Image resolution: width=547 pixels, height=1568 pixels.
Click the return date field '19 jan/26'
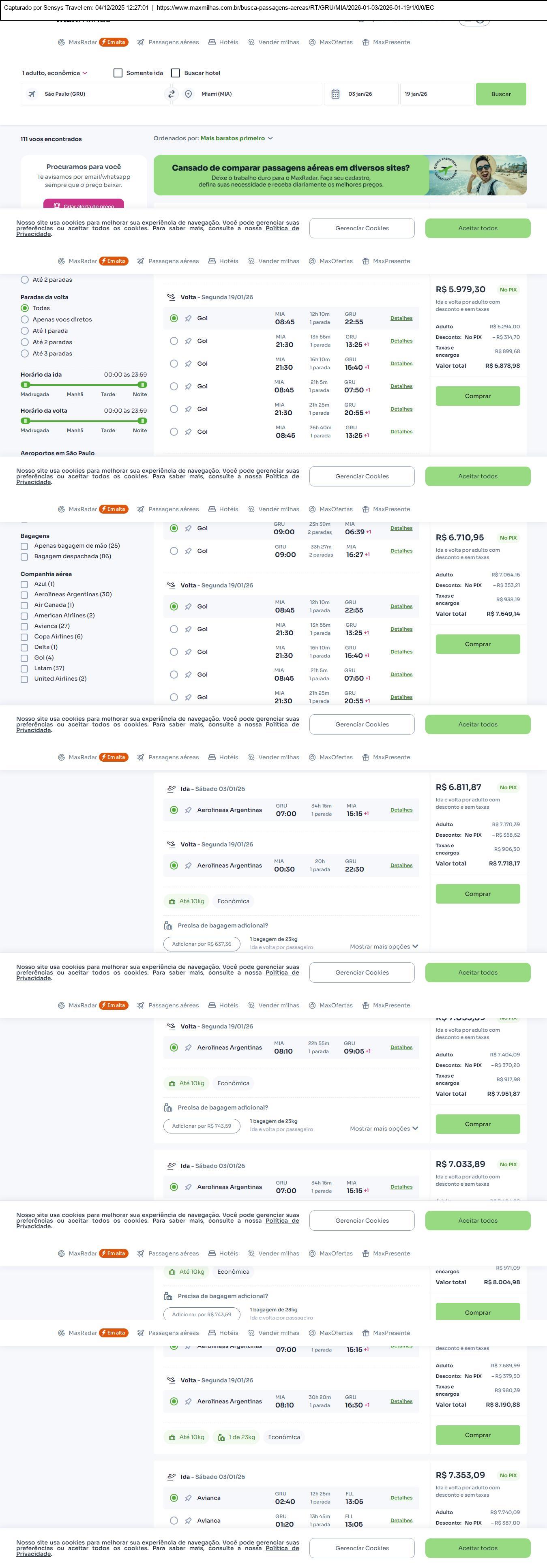(x=436, y=94)
